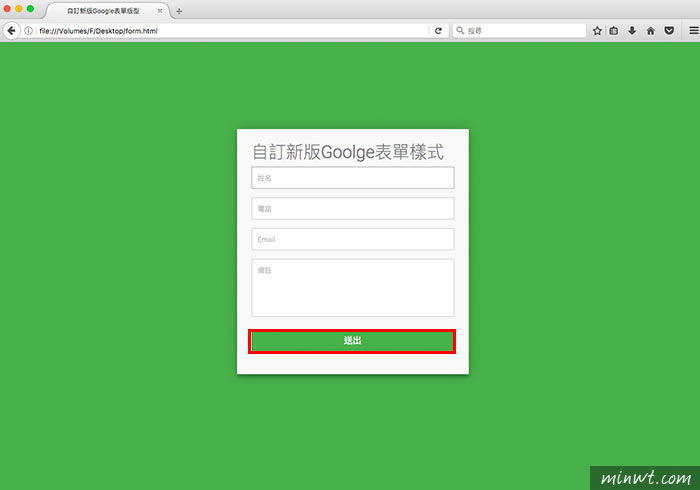The image size is (700, 490).
Task: Close the 自訂新版Google表單版型 tab
Action: click(160, 11)
